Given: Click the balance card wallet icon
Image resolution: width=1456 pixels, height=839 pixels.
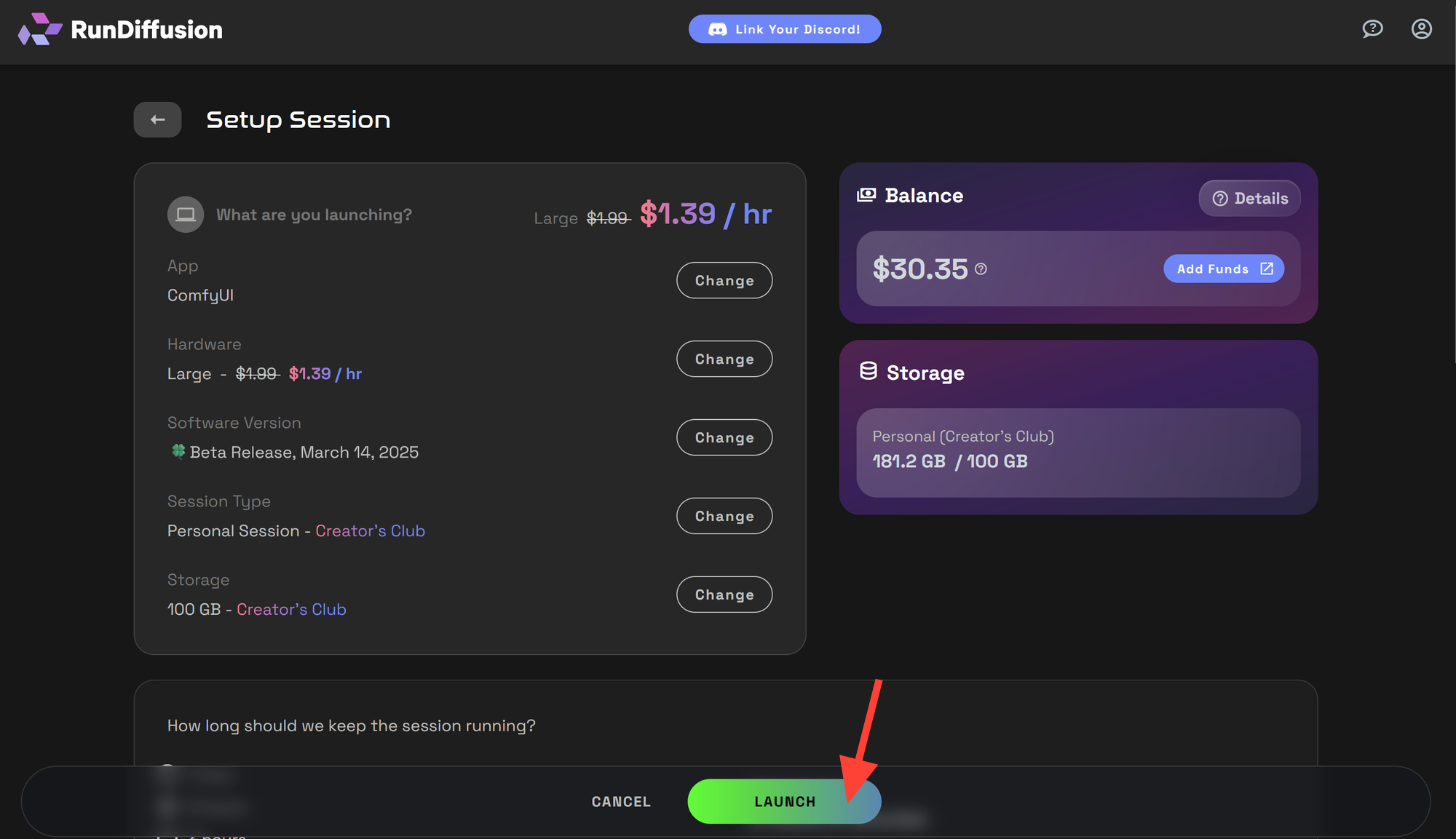Looking at the screenshot, I should coord(866,194).
